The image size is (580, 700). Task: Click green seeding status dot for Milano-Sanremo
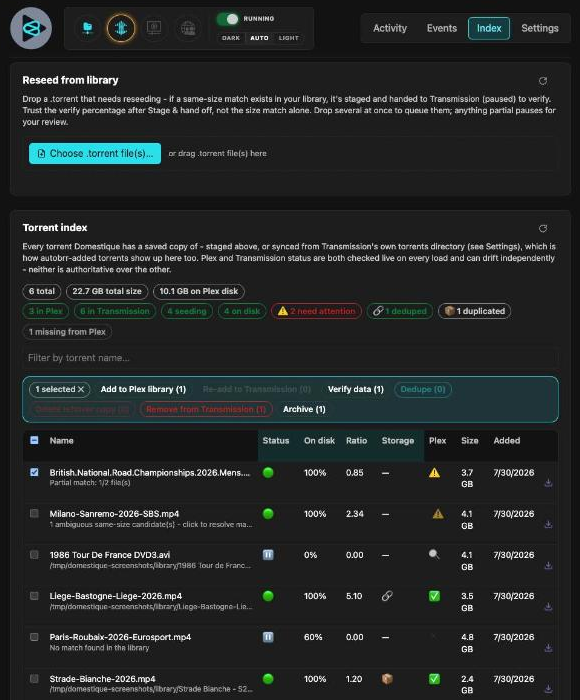(x=268, y=514)
